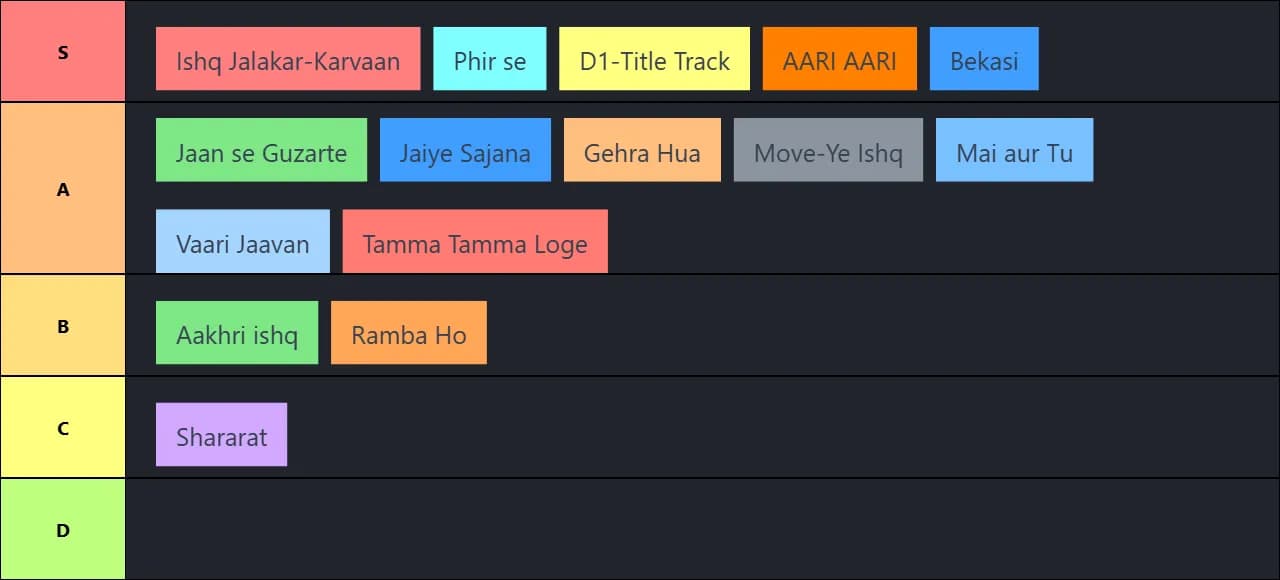Click the empty D tier row
Viewport: 1280px width, 580px height.
click(x=700, y=528)
